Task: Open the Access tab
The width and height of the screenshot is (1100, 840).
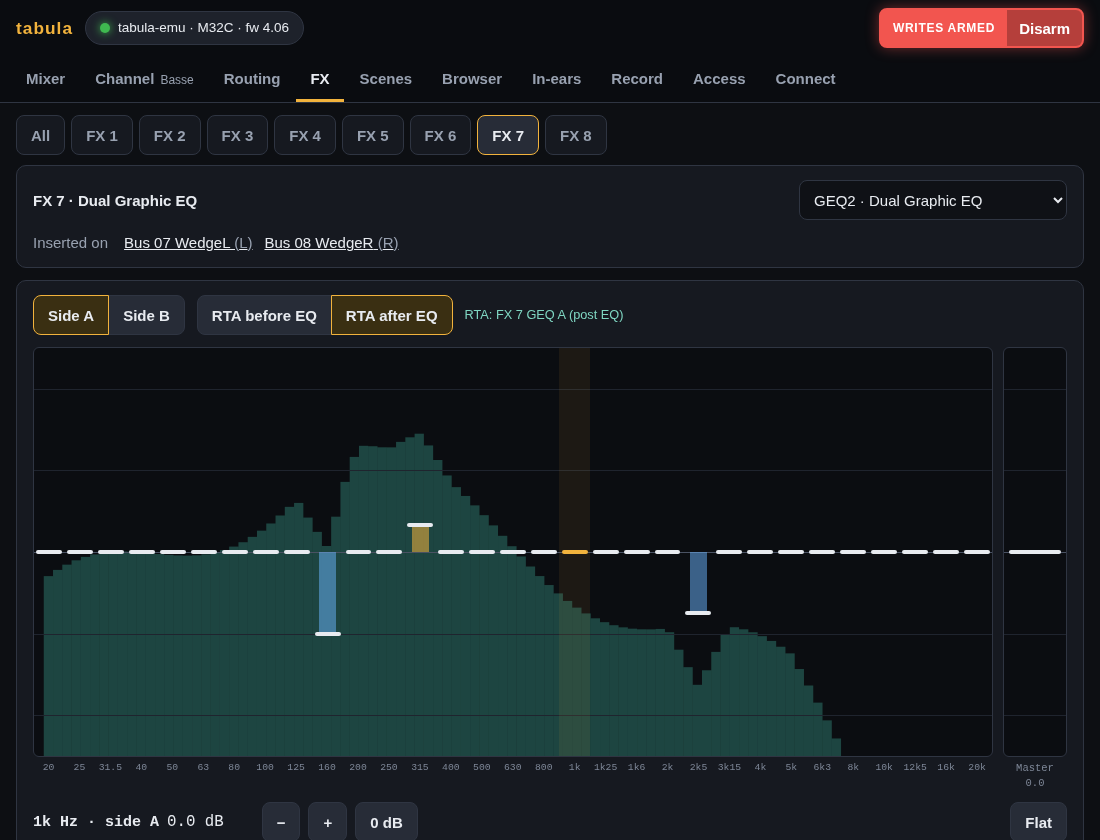Action: point(719,79)
